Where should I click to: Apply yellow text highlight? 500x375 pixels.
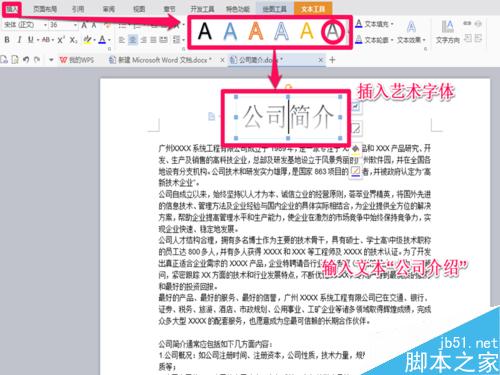point(87,40)
